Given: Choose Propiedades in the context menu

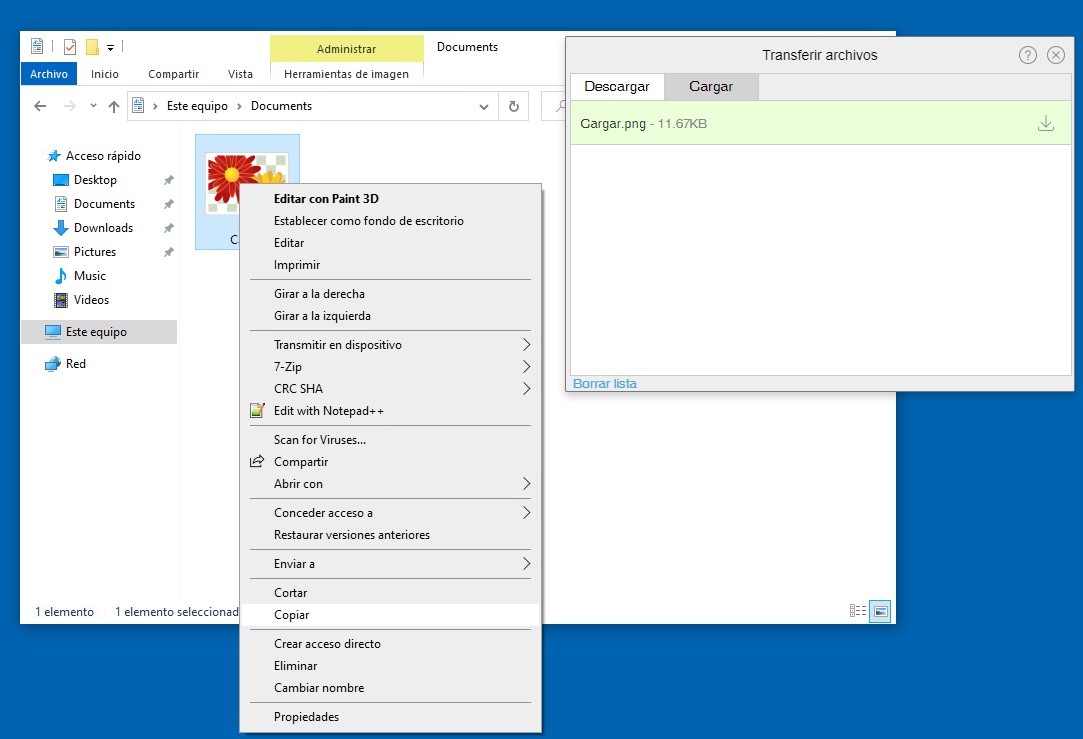Looking at the screenshot, I should 306,717.
